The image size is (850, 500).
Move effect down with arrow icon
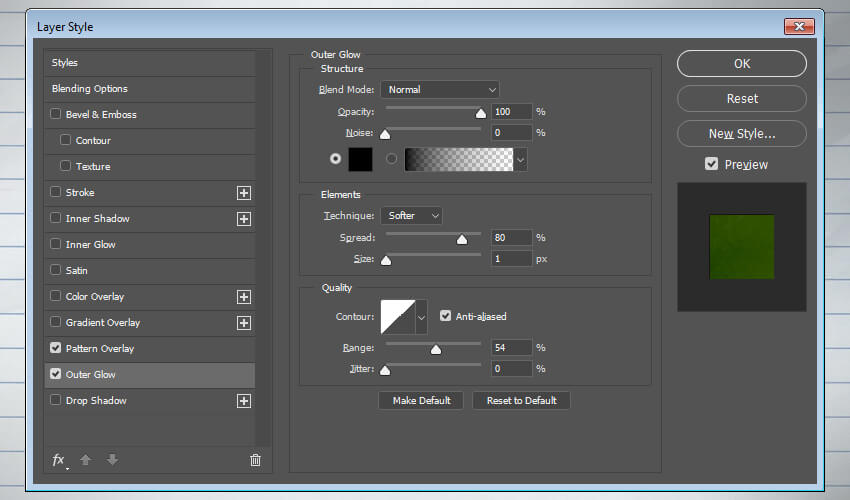(112, 460)
